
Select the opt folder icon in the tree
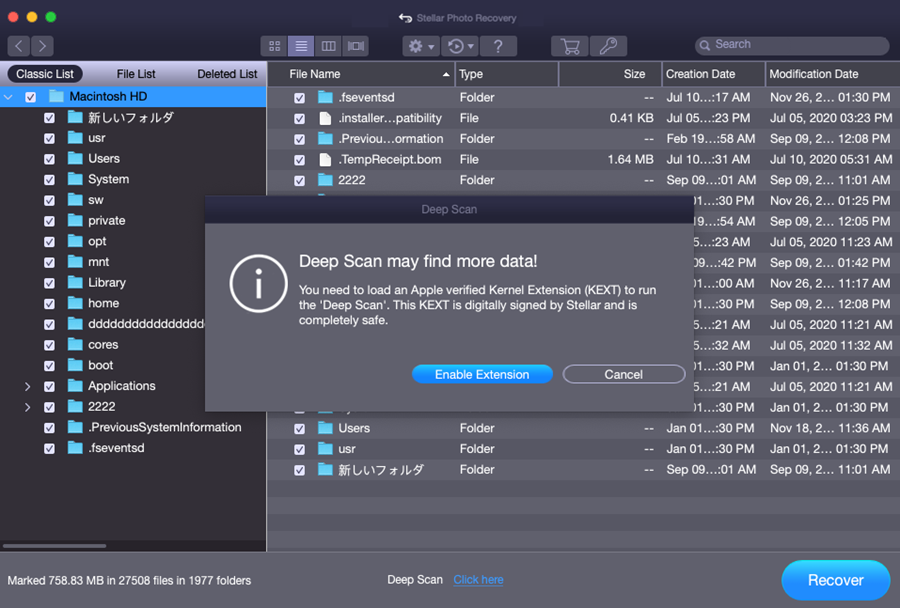[75, 241]
